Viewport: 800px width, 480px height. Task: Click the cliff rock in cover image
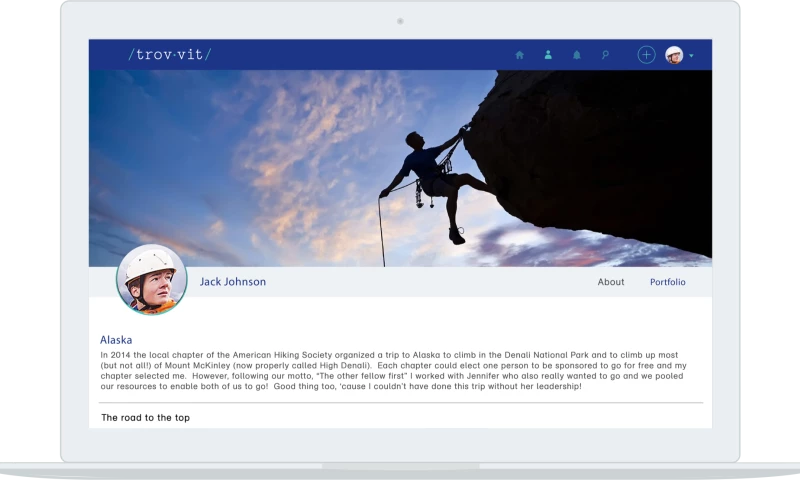(600, 150)
